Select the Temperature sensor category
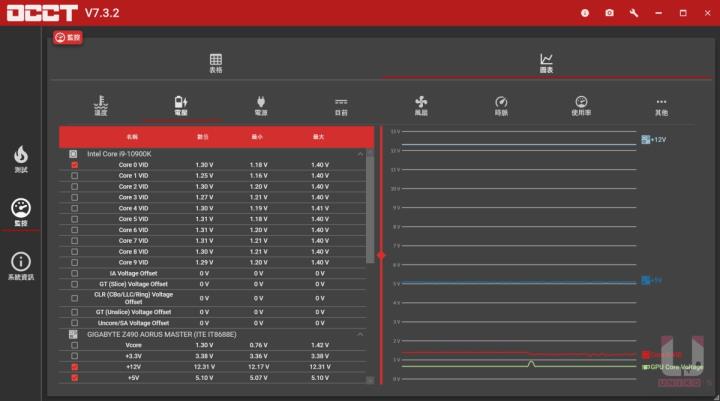 pos(101,105)
